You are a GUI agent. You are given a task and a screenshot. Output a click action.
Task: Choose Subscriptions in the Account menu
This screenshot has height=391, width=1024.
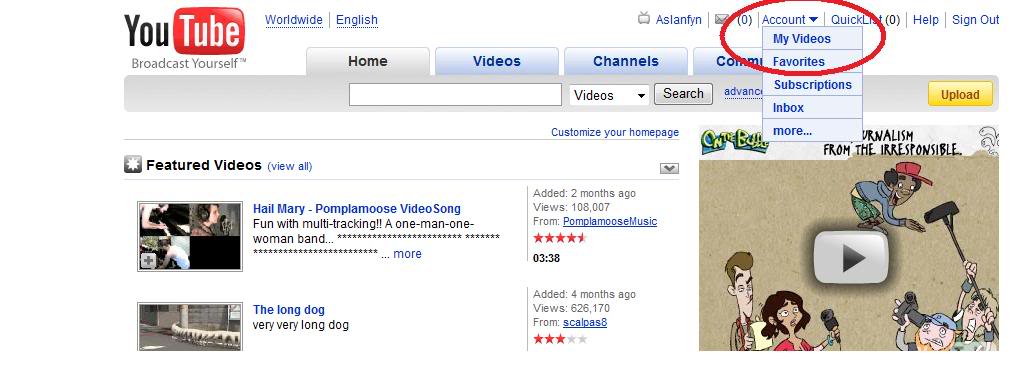[x=812, y=85]
